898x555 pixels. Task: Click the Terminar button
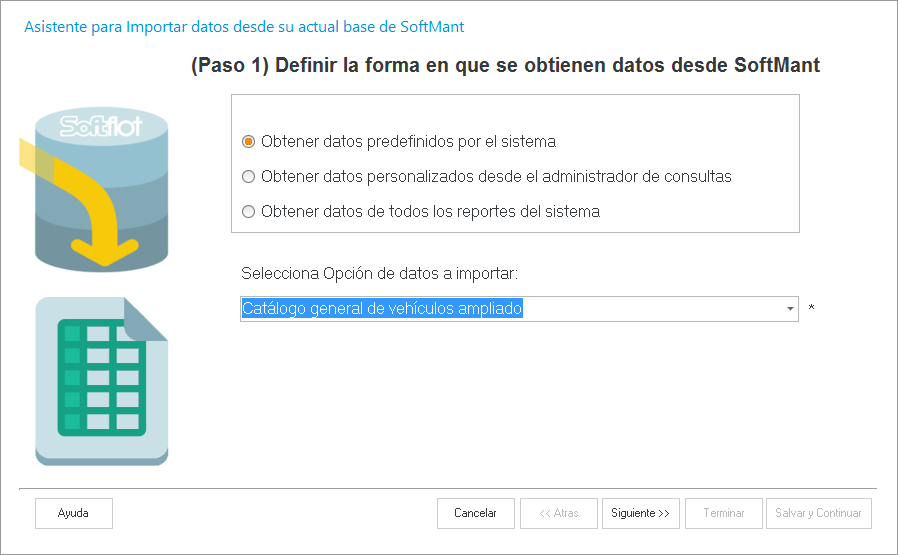click(724, 513)
